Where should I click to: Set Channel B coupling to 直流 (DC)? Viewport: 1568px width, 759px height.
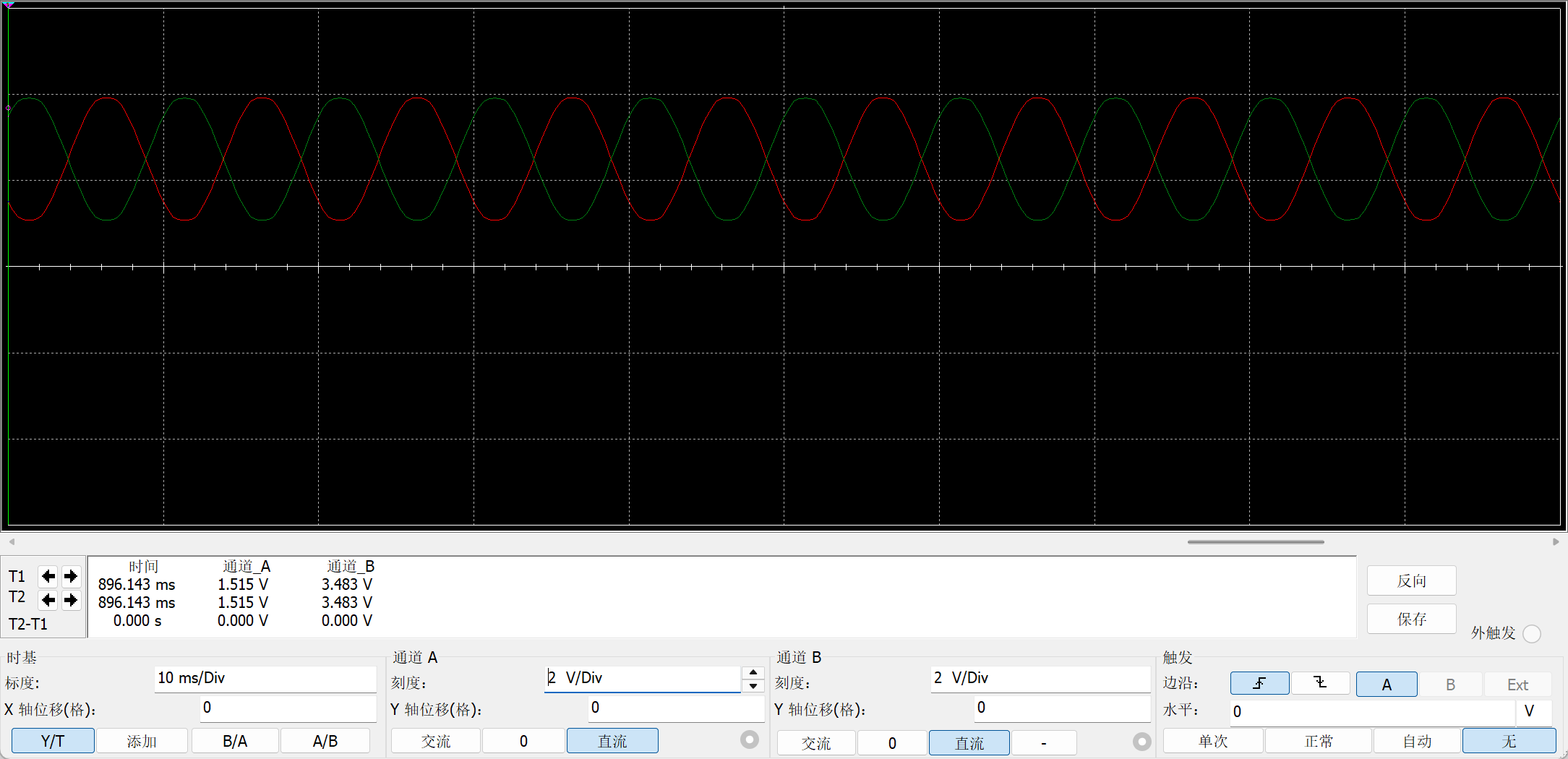click(969, 743)
